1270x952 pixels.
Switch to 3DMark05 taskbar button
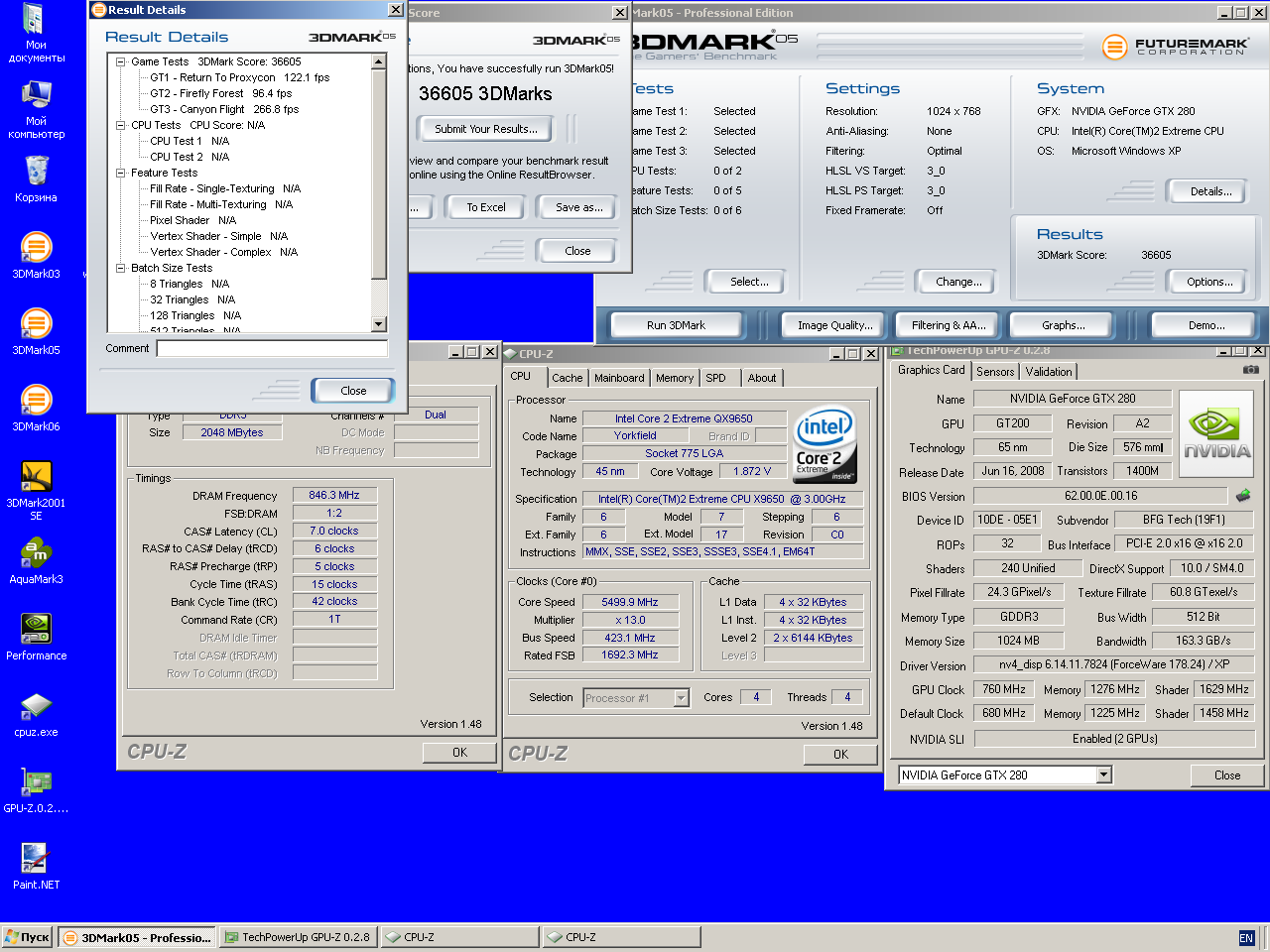tap(137, 937)
